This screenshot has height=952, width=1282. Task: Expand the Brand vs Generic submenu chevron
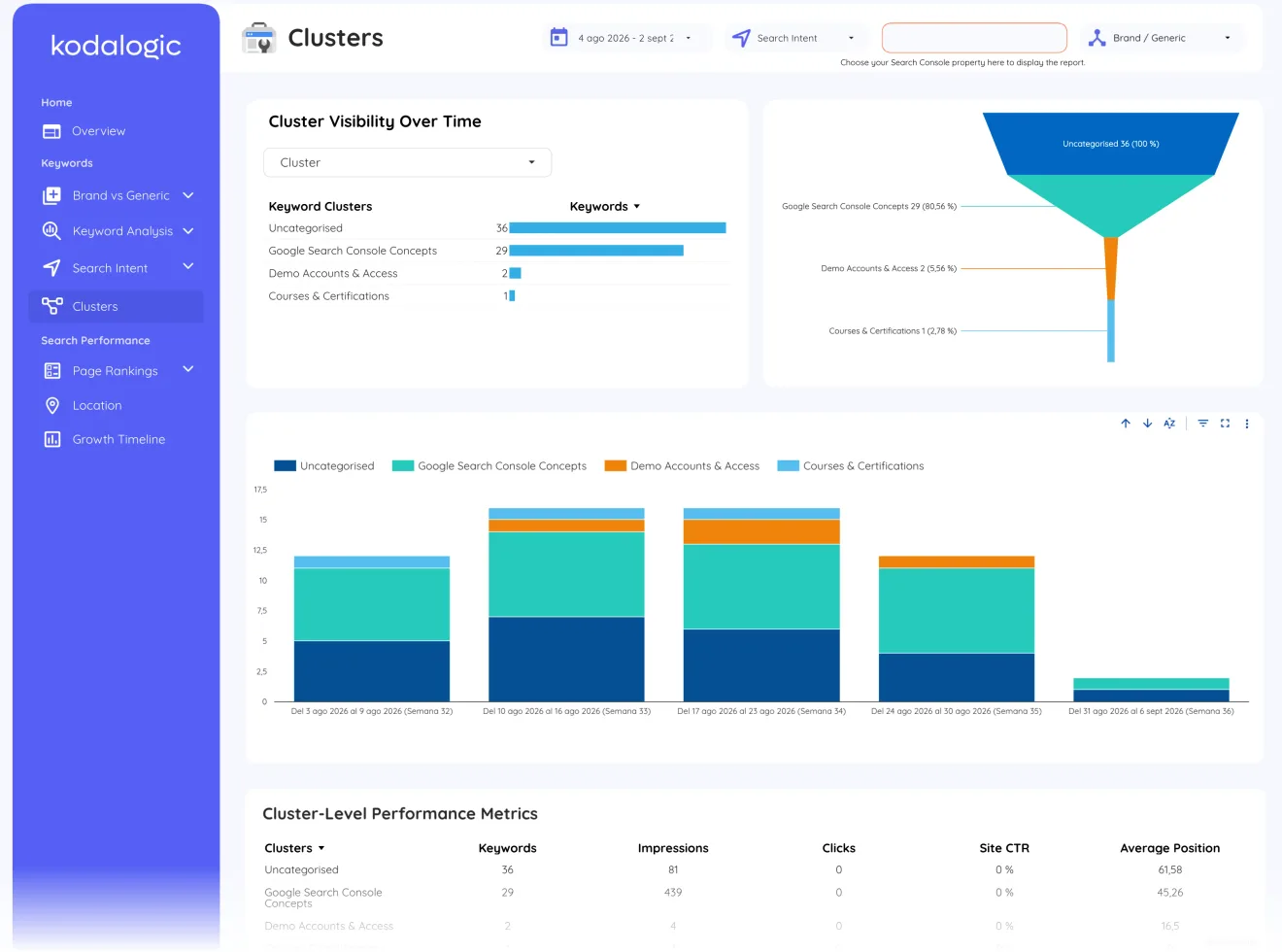[188, 195]
